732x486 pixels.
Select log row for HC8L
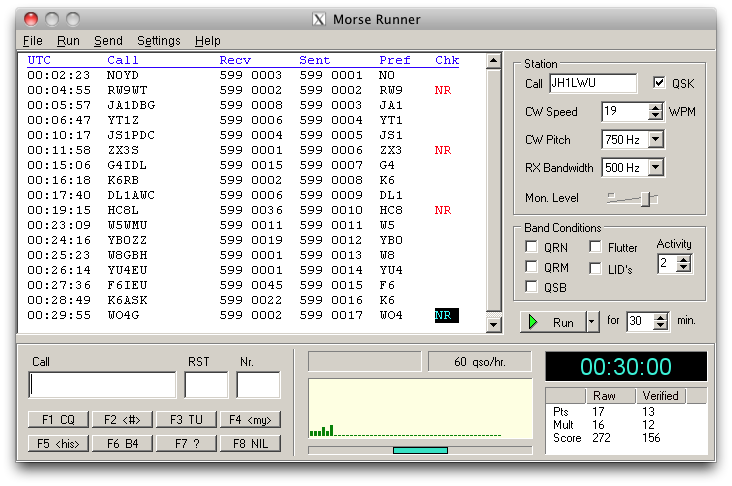tap(243, 210)
